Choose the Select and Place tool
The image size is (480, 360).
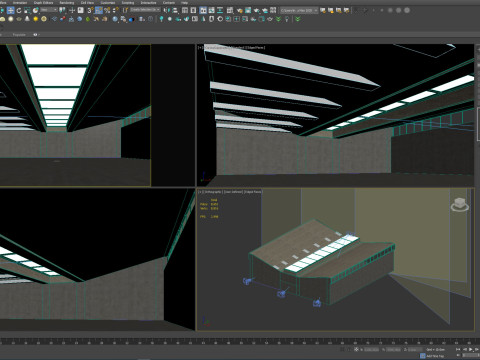35,10
